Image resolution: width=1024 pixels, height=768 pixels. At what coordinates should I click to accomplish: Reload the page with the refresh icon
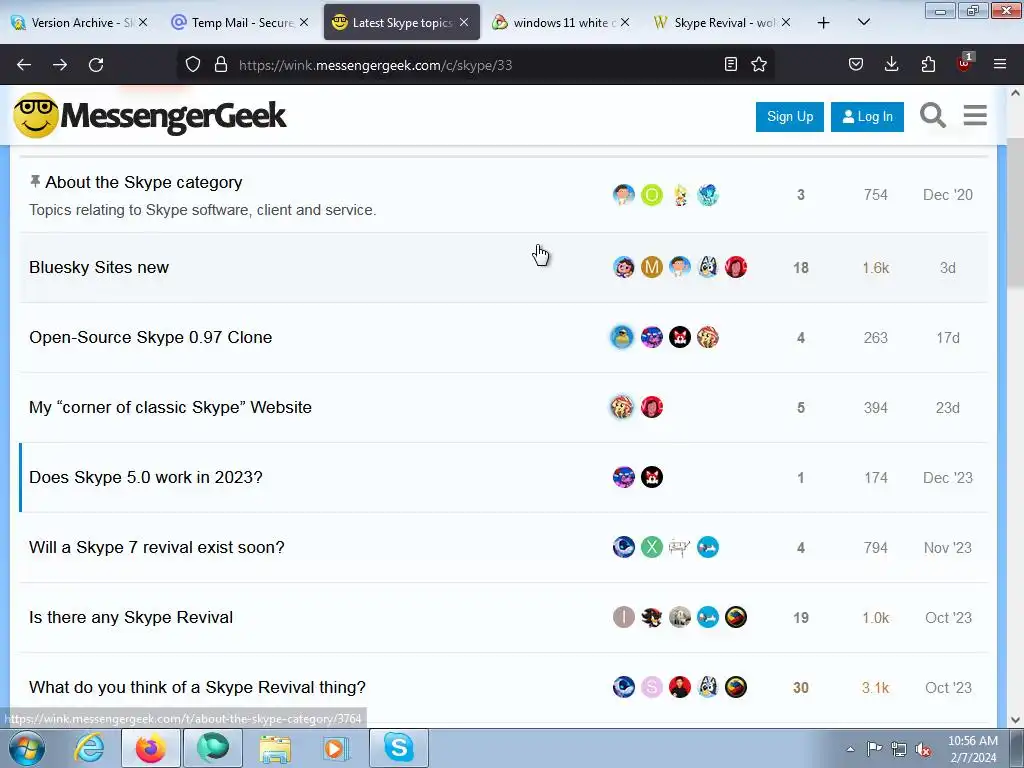coord(96,65)
